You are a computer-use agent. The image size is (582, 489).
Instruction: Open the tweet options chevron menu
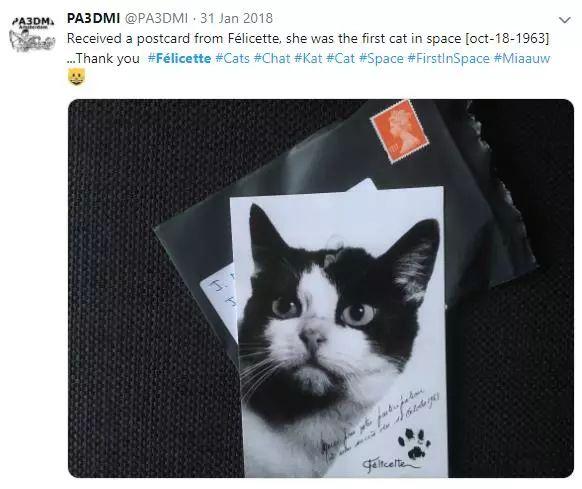point(565,20)
